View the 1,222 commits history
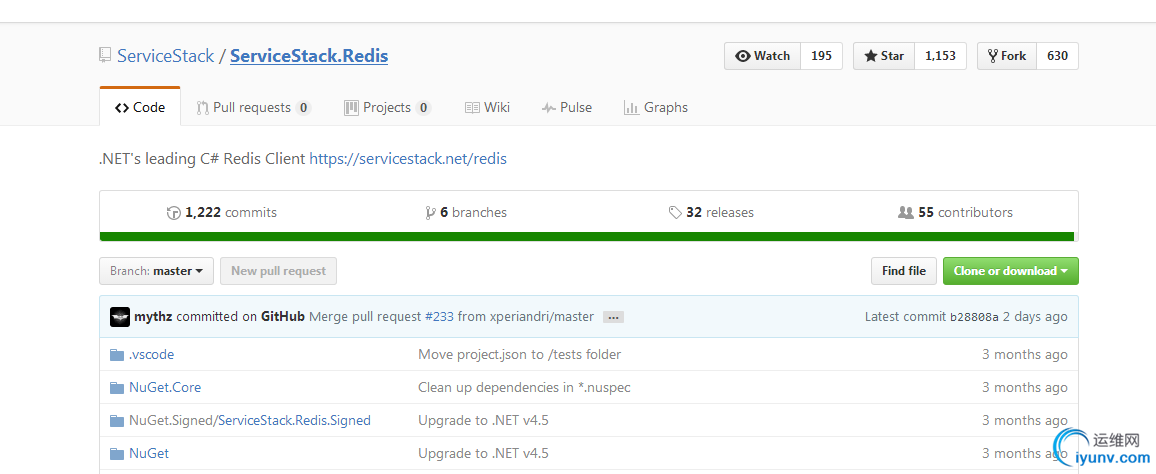1156x474 pixels. 222,212
